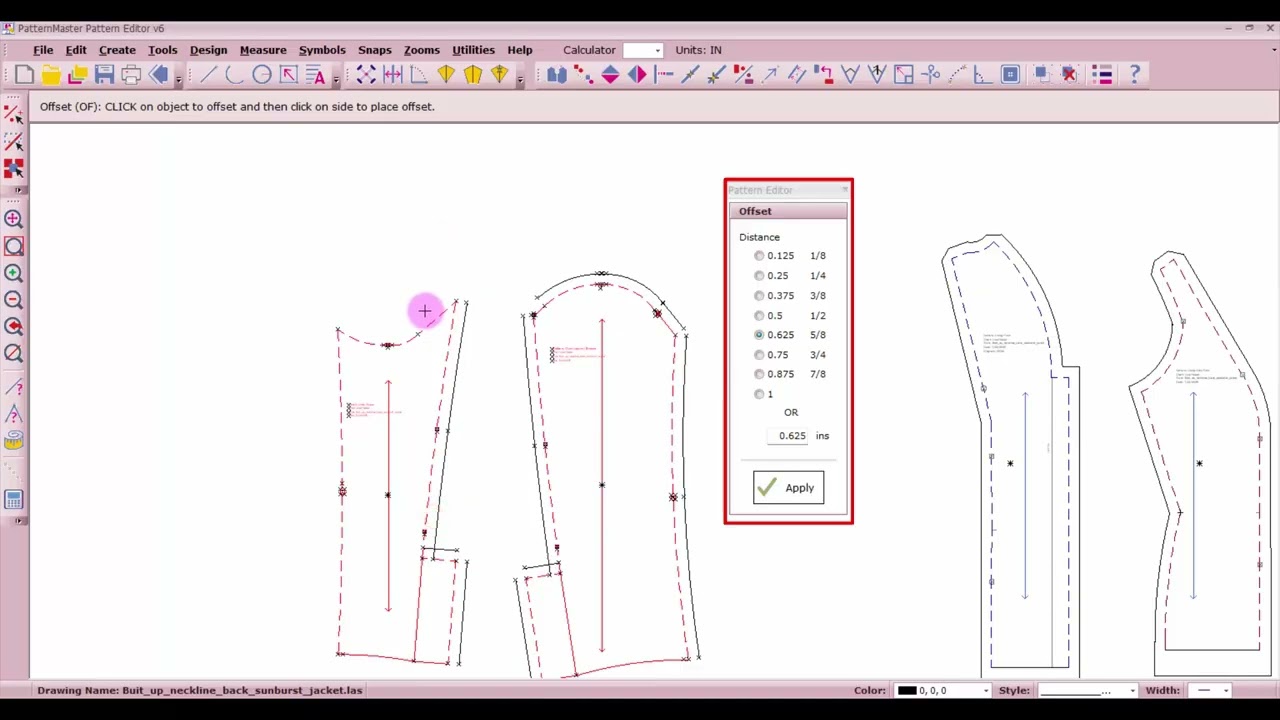The width and height of the screenshot is (1280, 720).
Task: Select the 0.25 (1/4) distance radio
Action: (x=759, y=276)
